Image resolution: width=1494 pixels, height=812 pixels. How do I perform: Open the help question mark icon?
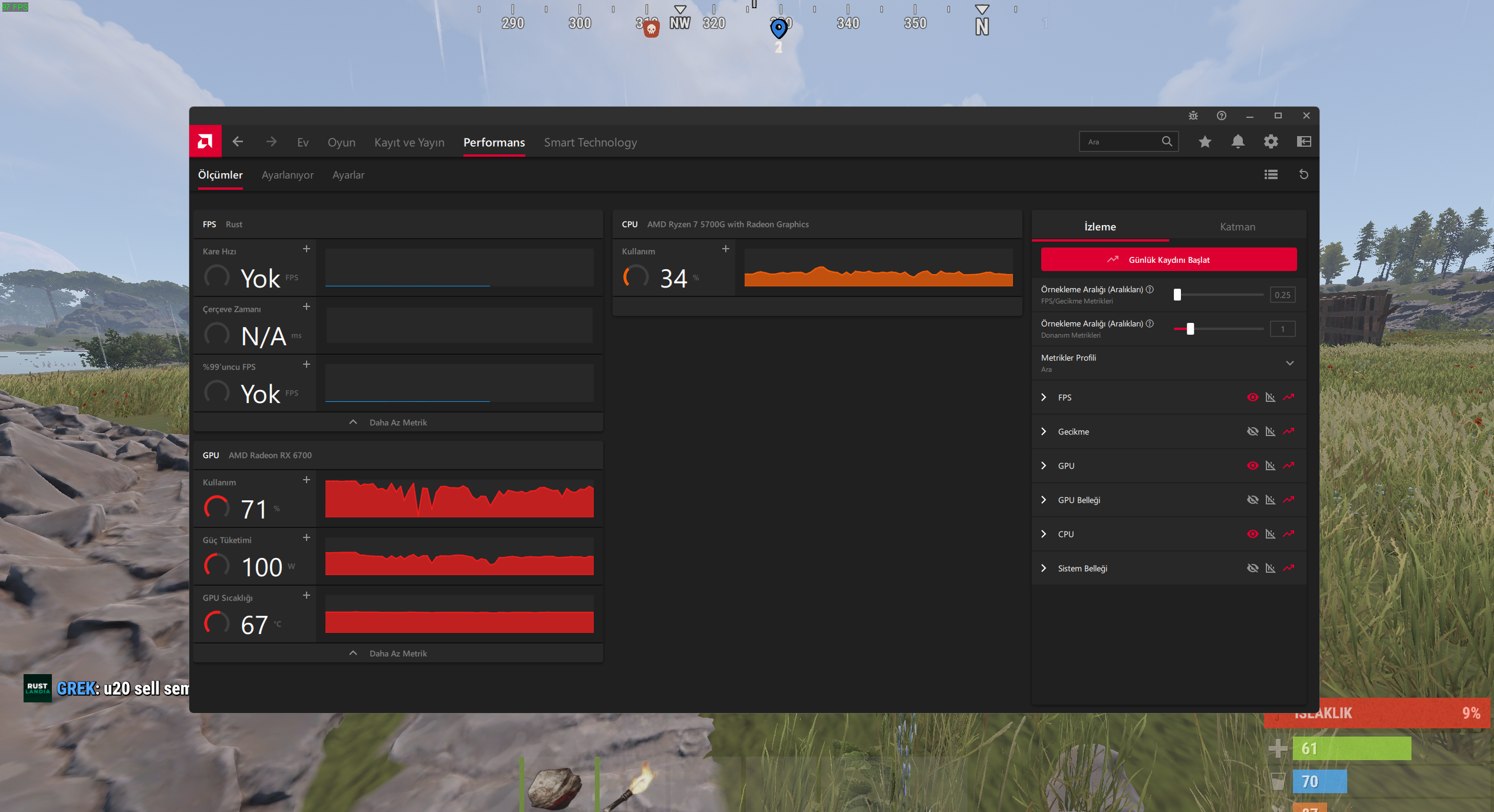pyautogui.click(x=1222, y=116)
